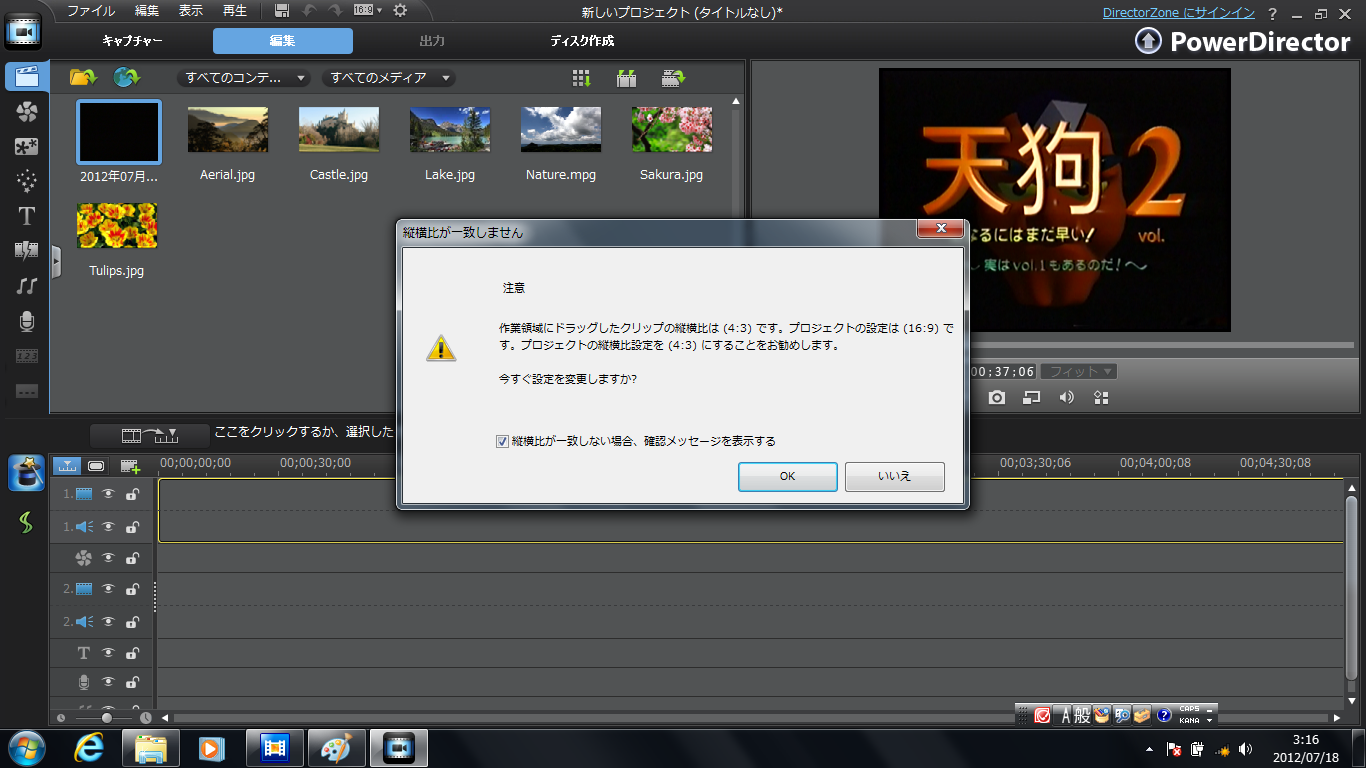1366x768 pixels.
Task: Open the フィット preview zoom dropdown
Action: 1079,371
